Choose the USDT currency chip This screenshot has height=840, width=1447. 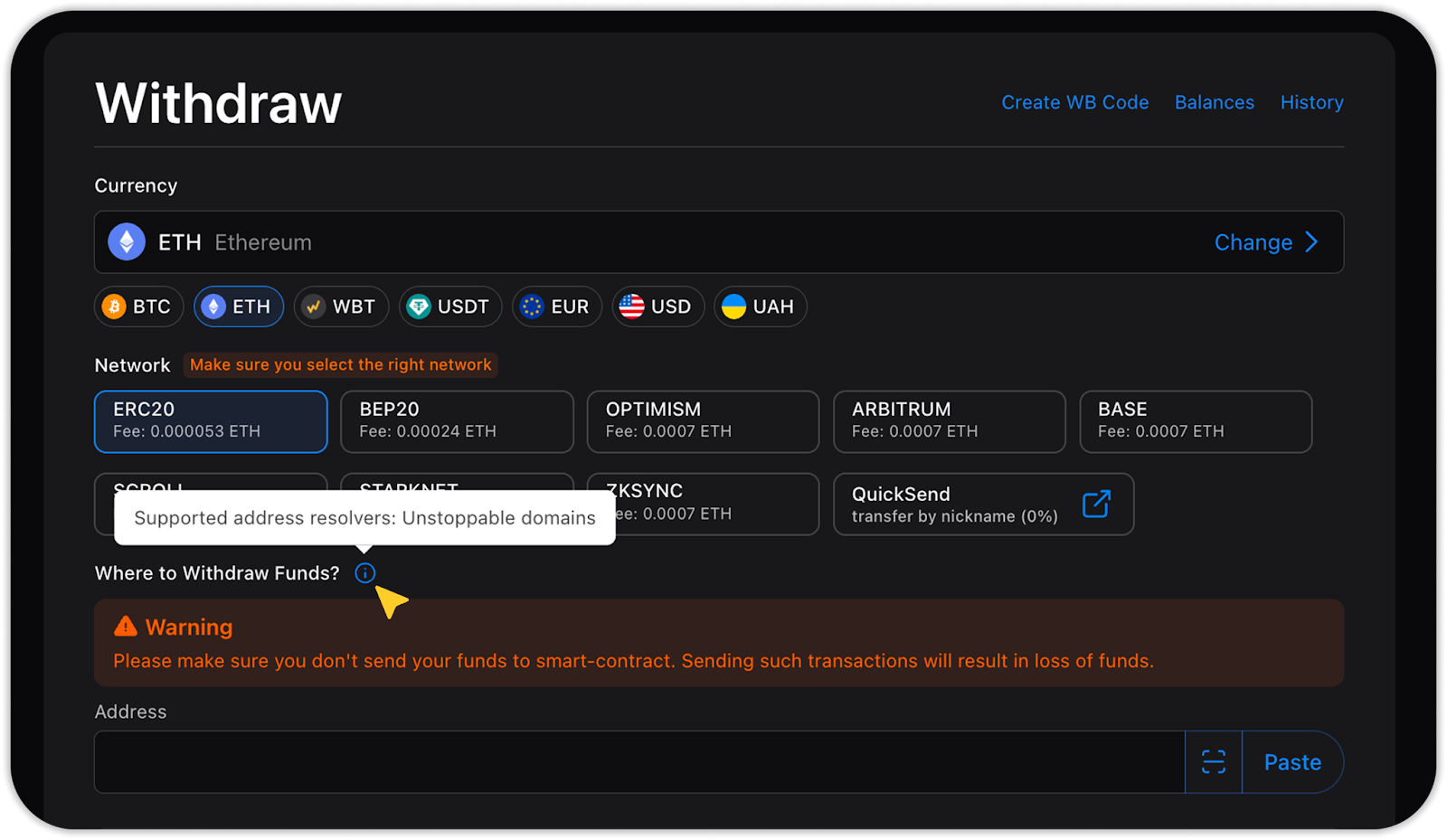pos(449,307)
